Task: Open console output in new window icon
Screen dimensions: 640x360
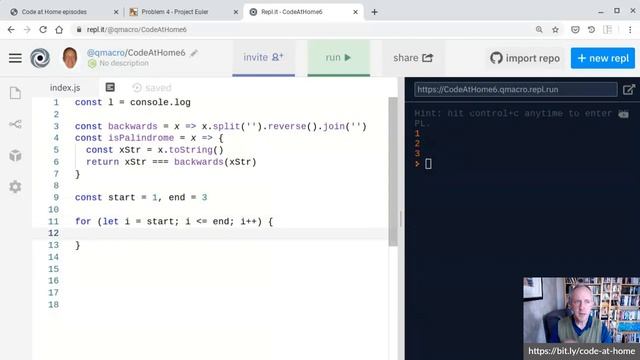Action: click(x=629, y=89)
